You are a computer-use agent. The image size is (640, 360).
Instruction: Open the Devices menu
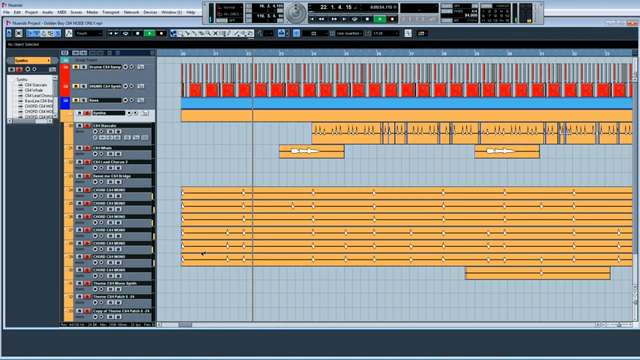(150, 12)
